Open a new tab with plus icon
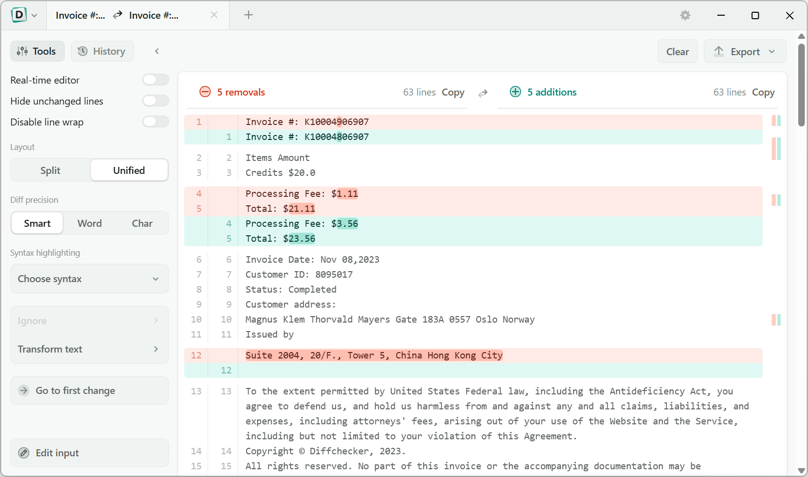 [248, 15]
